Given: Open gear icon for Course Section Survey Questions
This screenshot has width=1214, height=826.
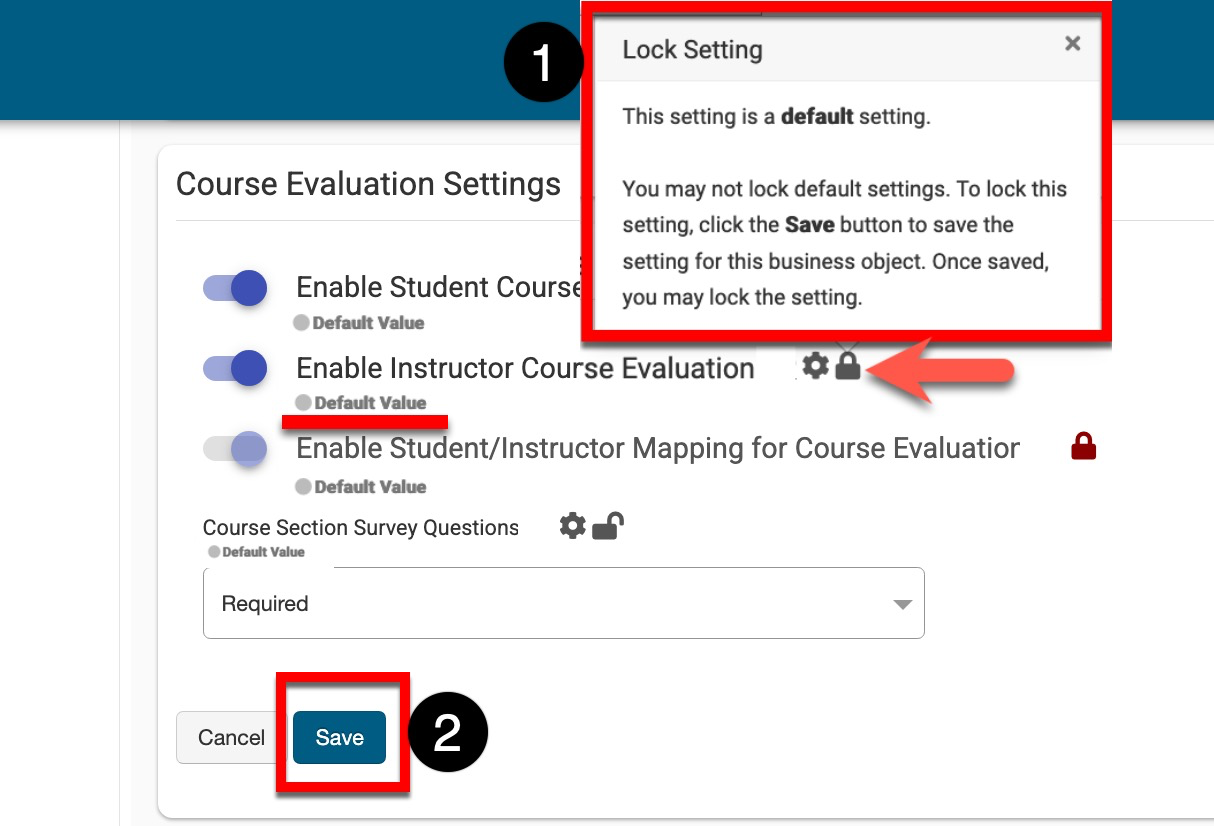Looking at the screenshot, I should (x=572, y=526).
